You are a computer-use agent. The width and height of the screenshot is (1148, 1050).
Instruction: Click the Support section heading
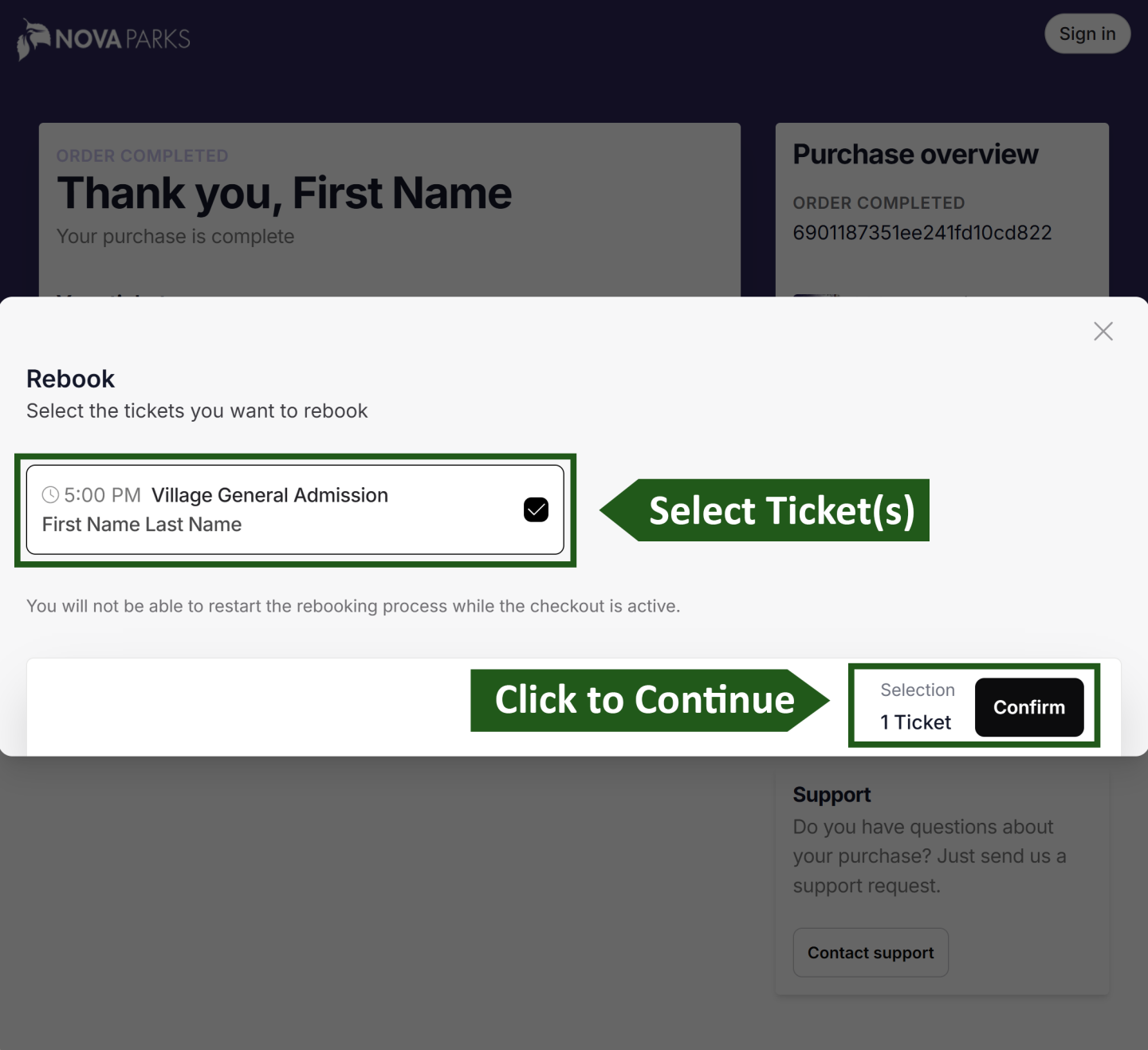tap(832, 794)
